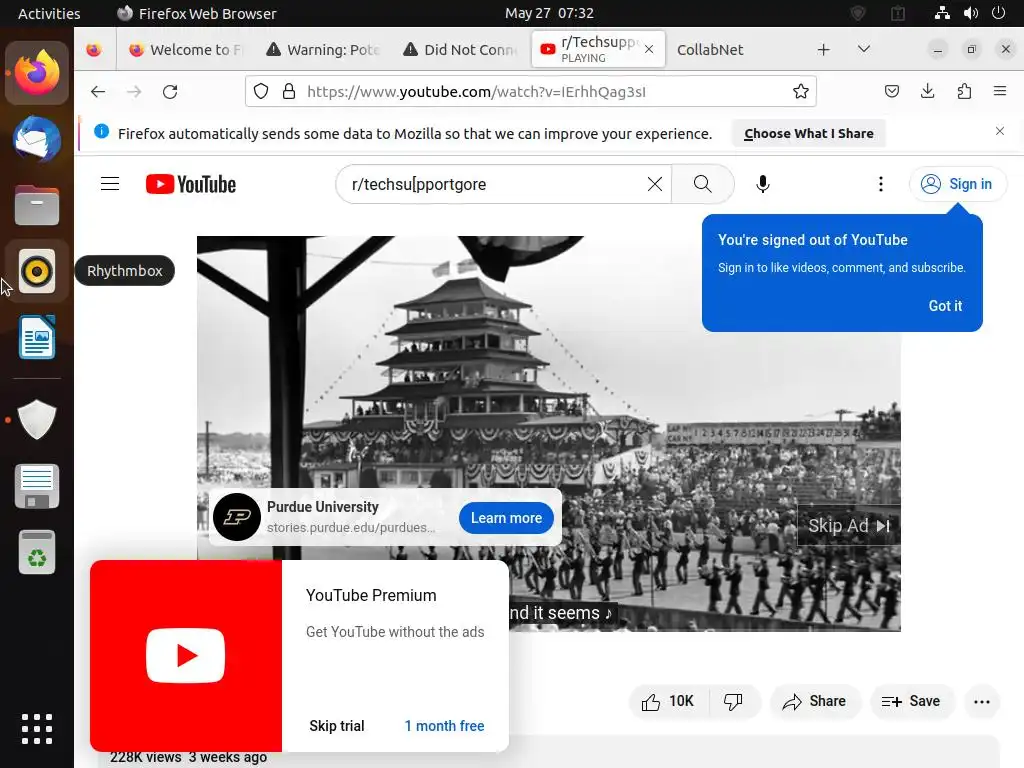
Task: Go back using browser back arrow
Action: pyautogui.click(x=98, y=91)
